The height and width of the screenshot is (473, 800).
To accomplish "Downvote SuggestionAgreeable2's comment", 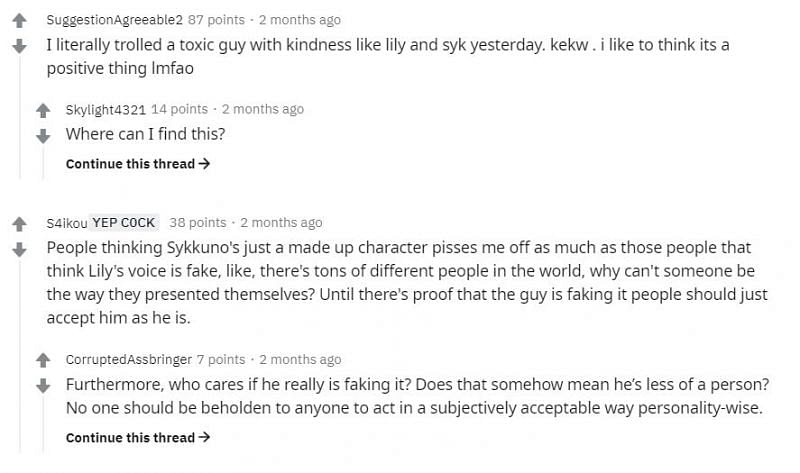I will point(17,46).
